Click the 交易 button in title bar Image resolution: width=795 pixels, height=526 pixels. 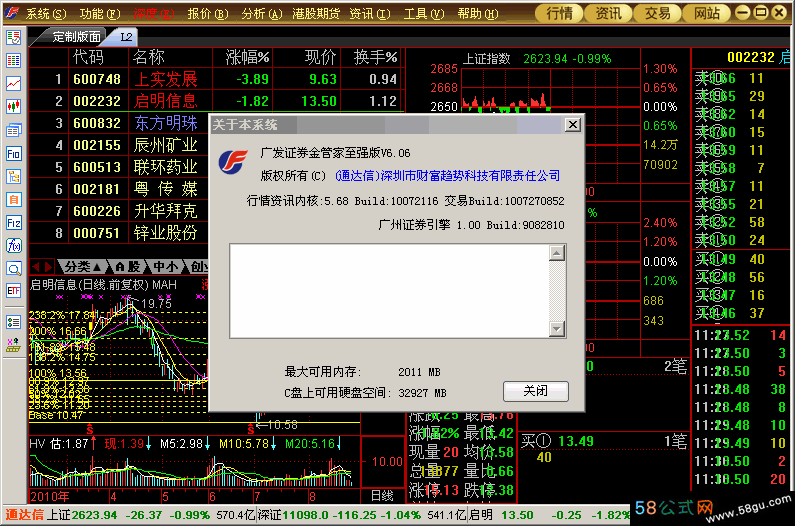[x=657, y=13]
